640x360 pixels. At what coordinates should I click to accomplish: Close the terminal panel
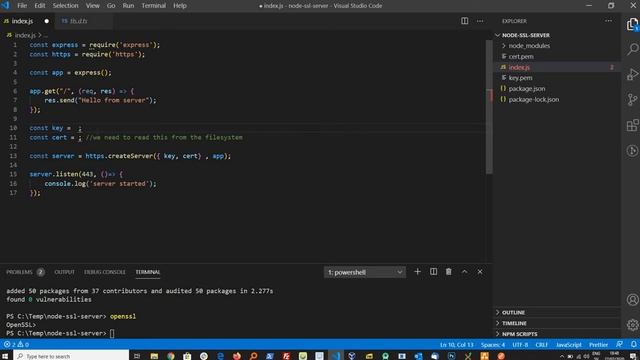(x=480, y=272)
